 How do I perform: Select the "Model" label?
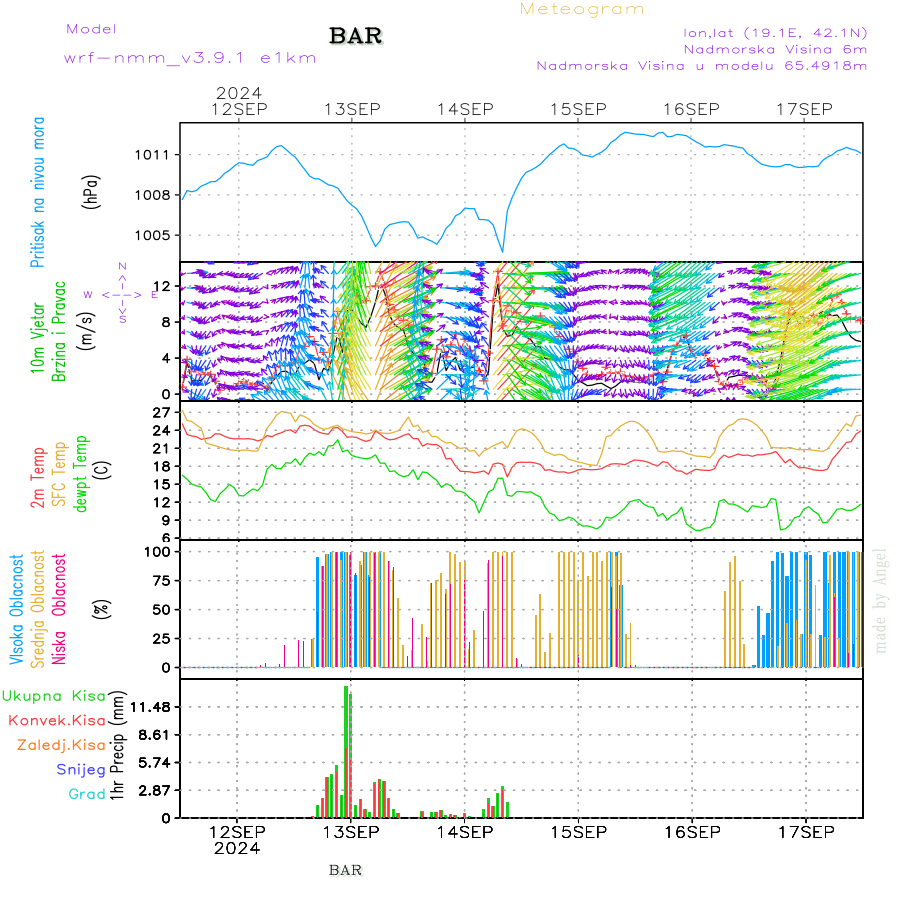(x=91, y=29)
